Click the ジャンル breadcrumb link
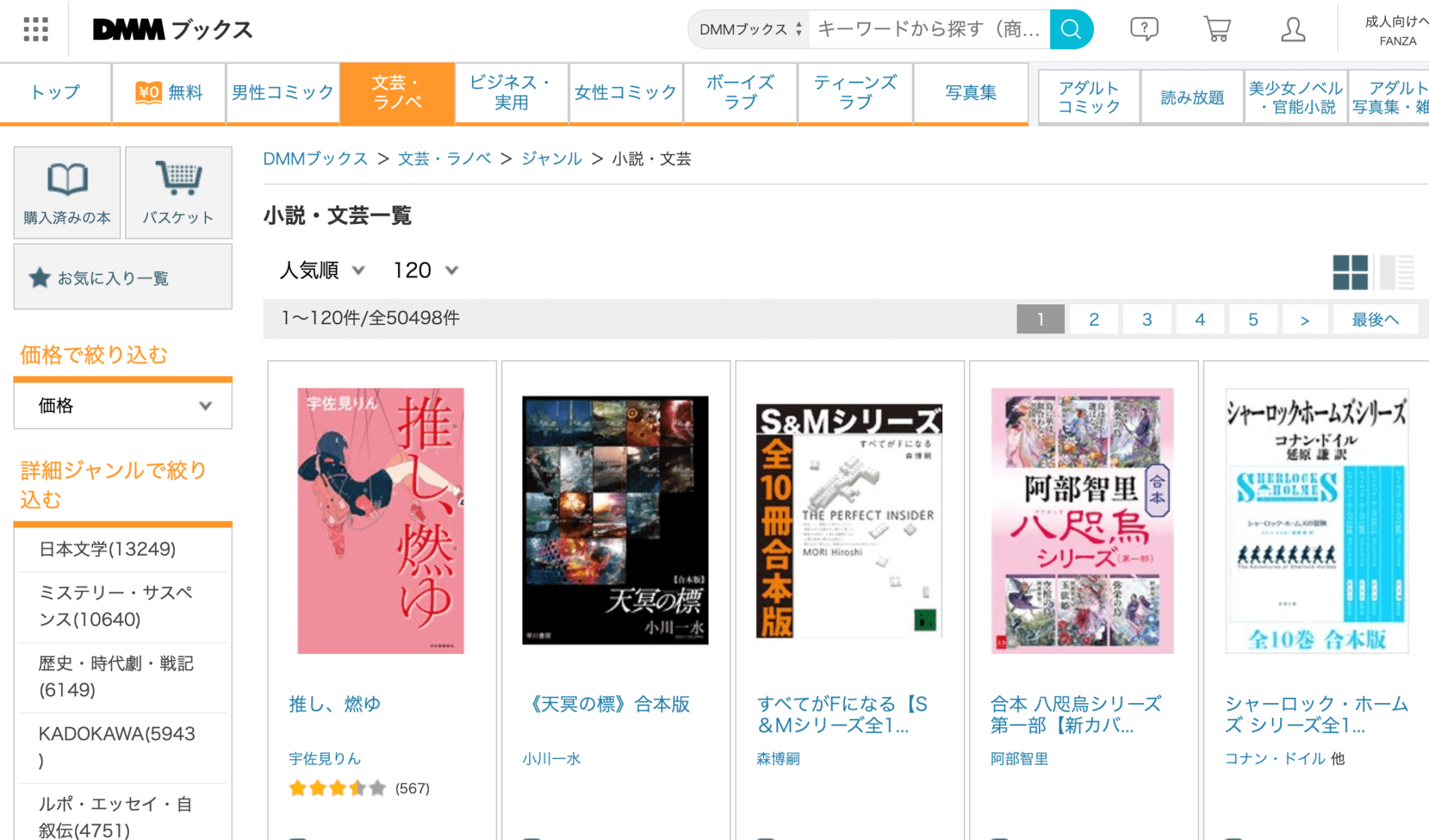The image size is (1429, 840). (x=552, y=158)
